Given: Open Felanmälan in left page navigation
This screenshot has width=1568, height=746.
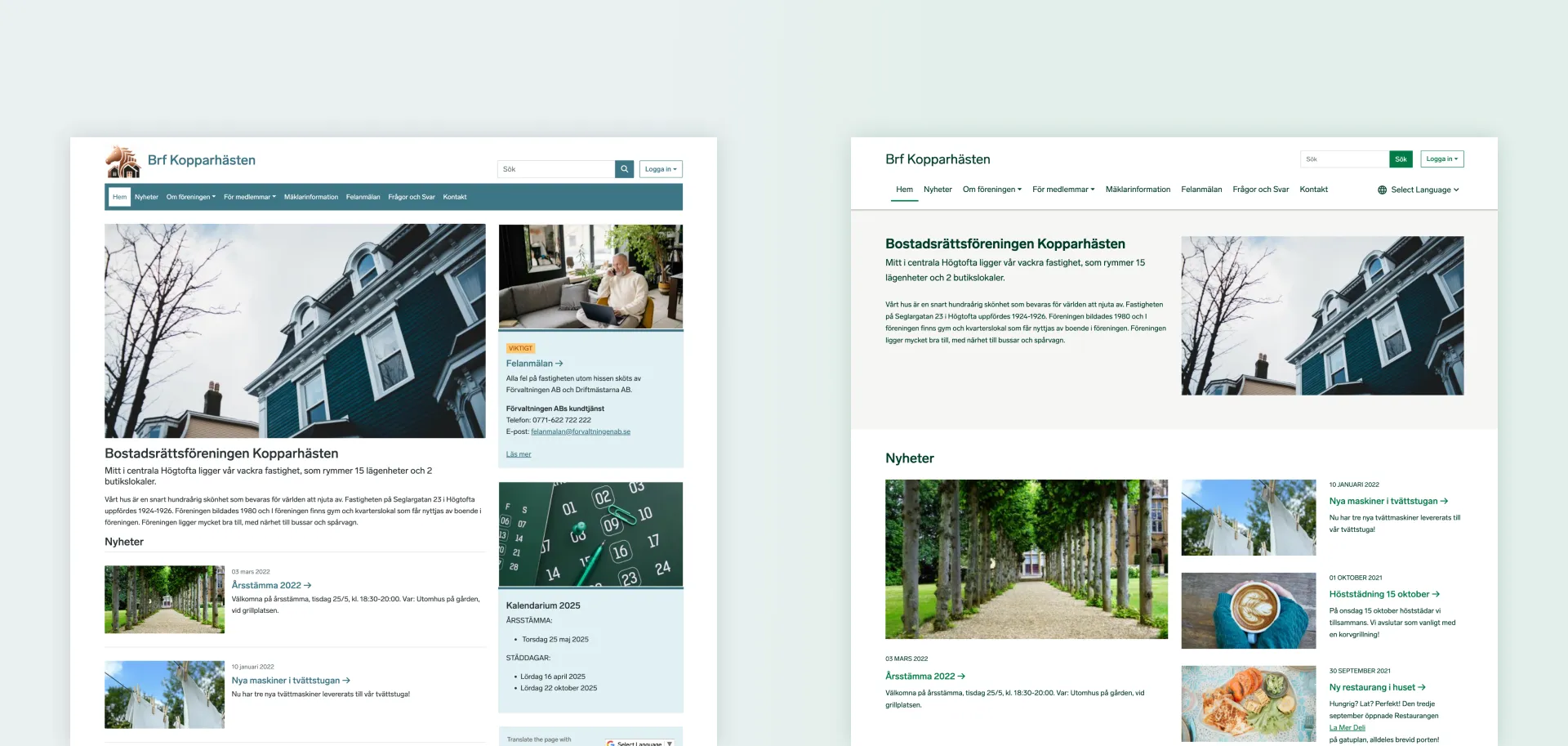Looking at the screenshot, I should [x=363, y=197].
